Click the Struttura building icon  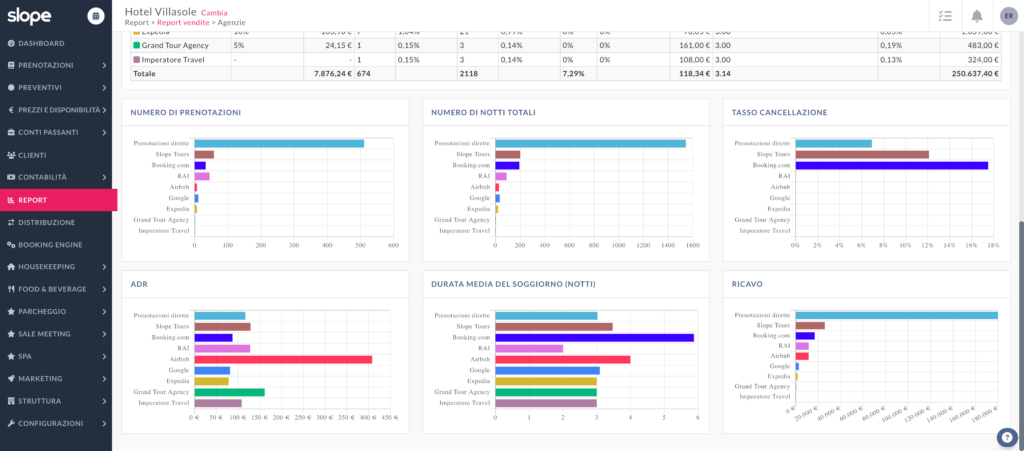click(11, 401)
